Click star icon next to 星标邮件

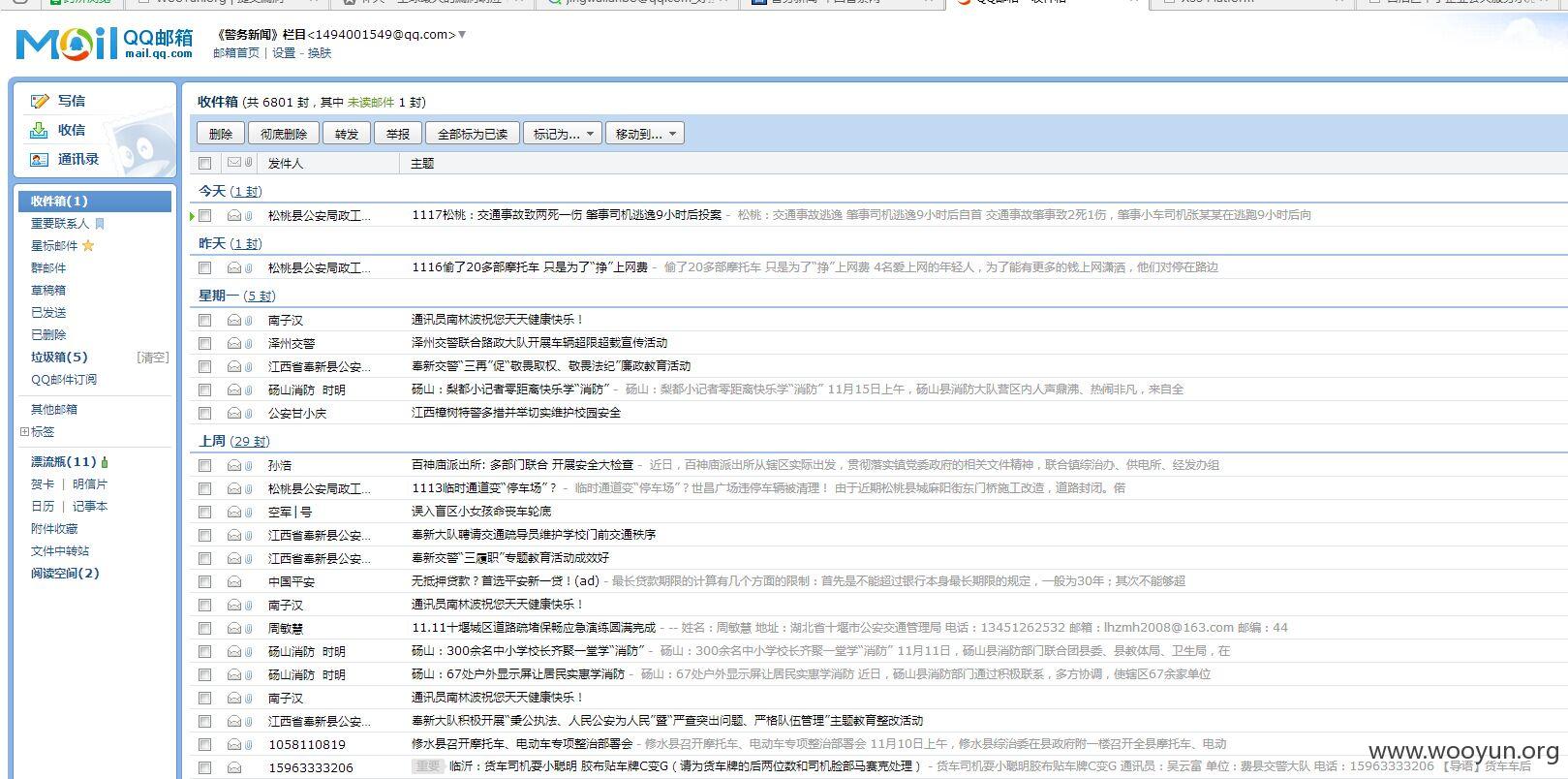(88, 246)
